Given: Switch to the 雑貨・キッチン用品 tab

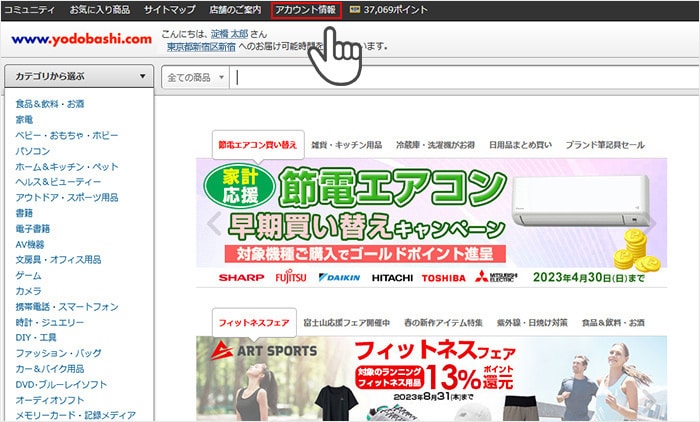Looking at the screenshot, I should click(347, 145).
